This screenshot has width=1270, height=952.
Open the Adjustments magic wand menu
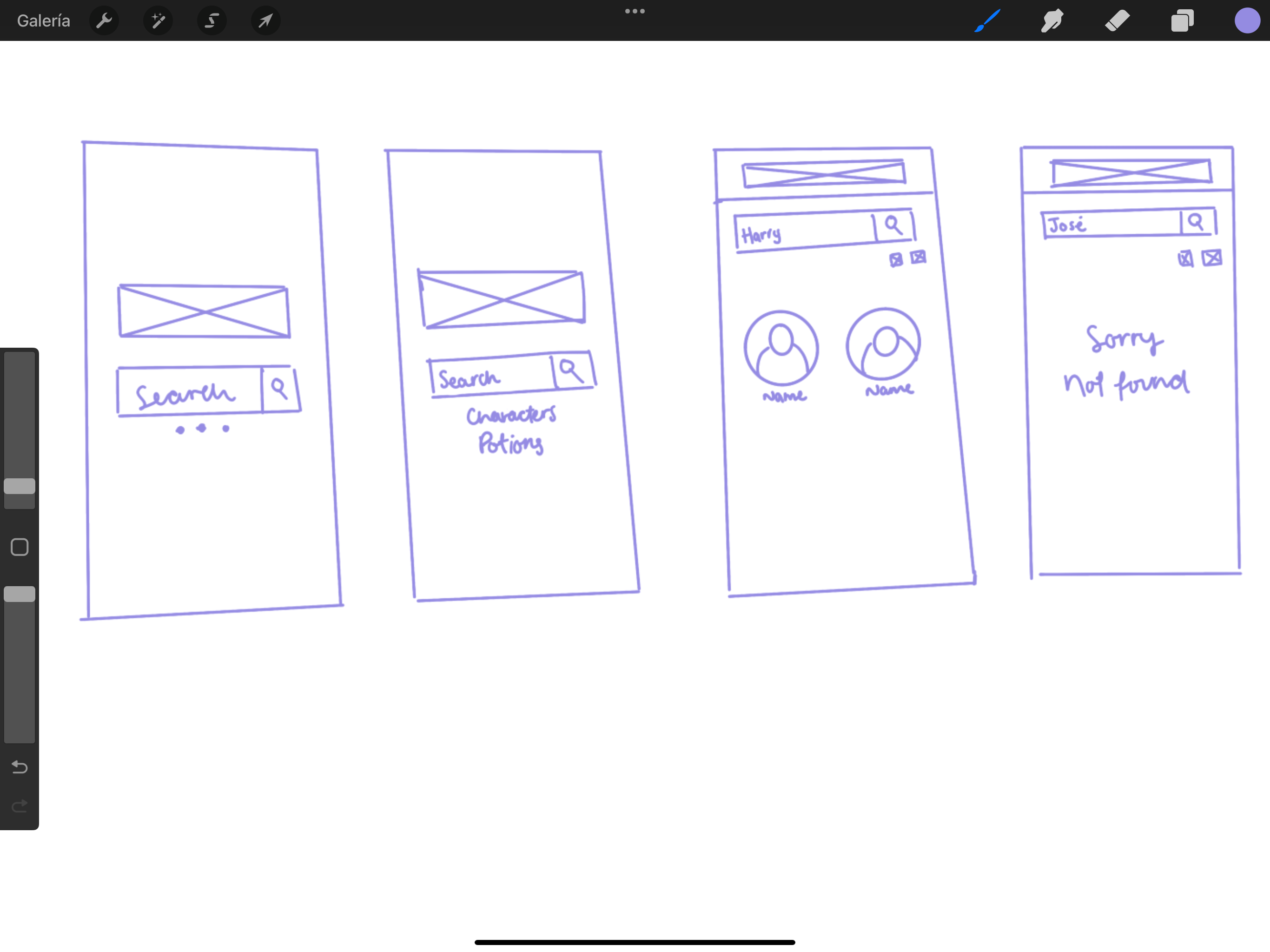158,20
